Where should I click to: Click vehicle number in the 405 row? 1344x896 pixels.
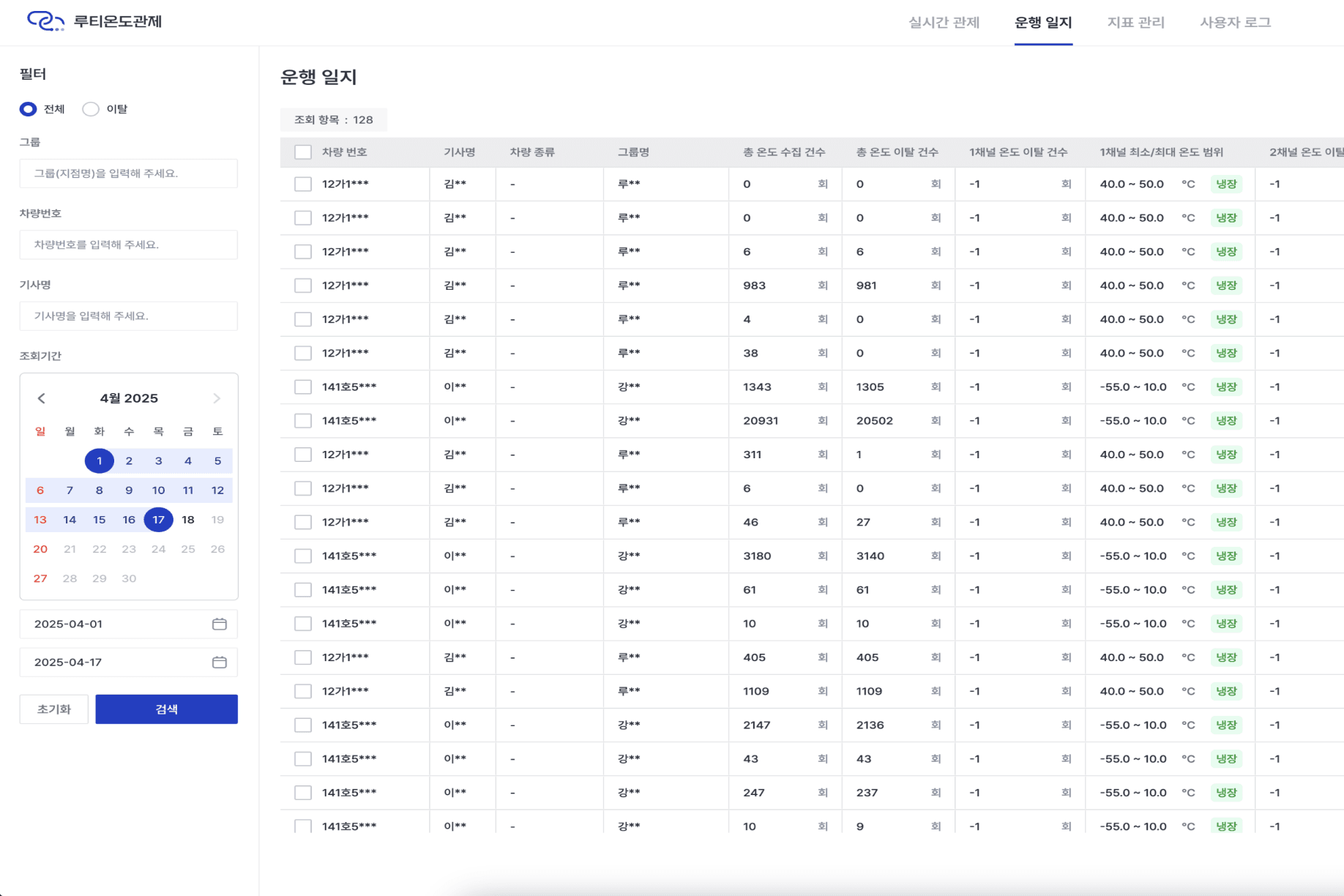(346, 657)
